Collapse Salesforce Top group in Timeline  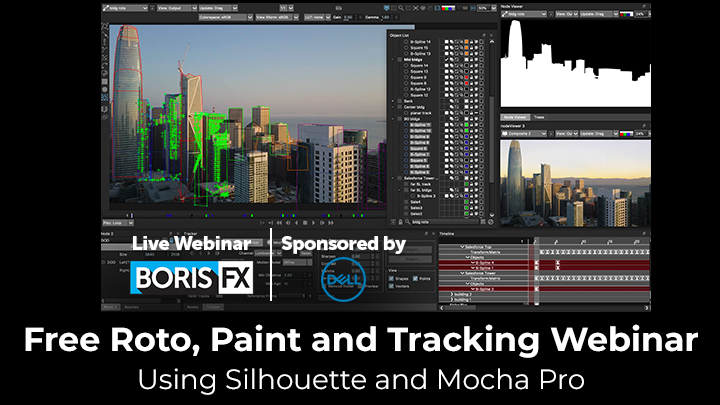(x=462, y=247)
